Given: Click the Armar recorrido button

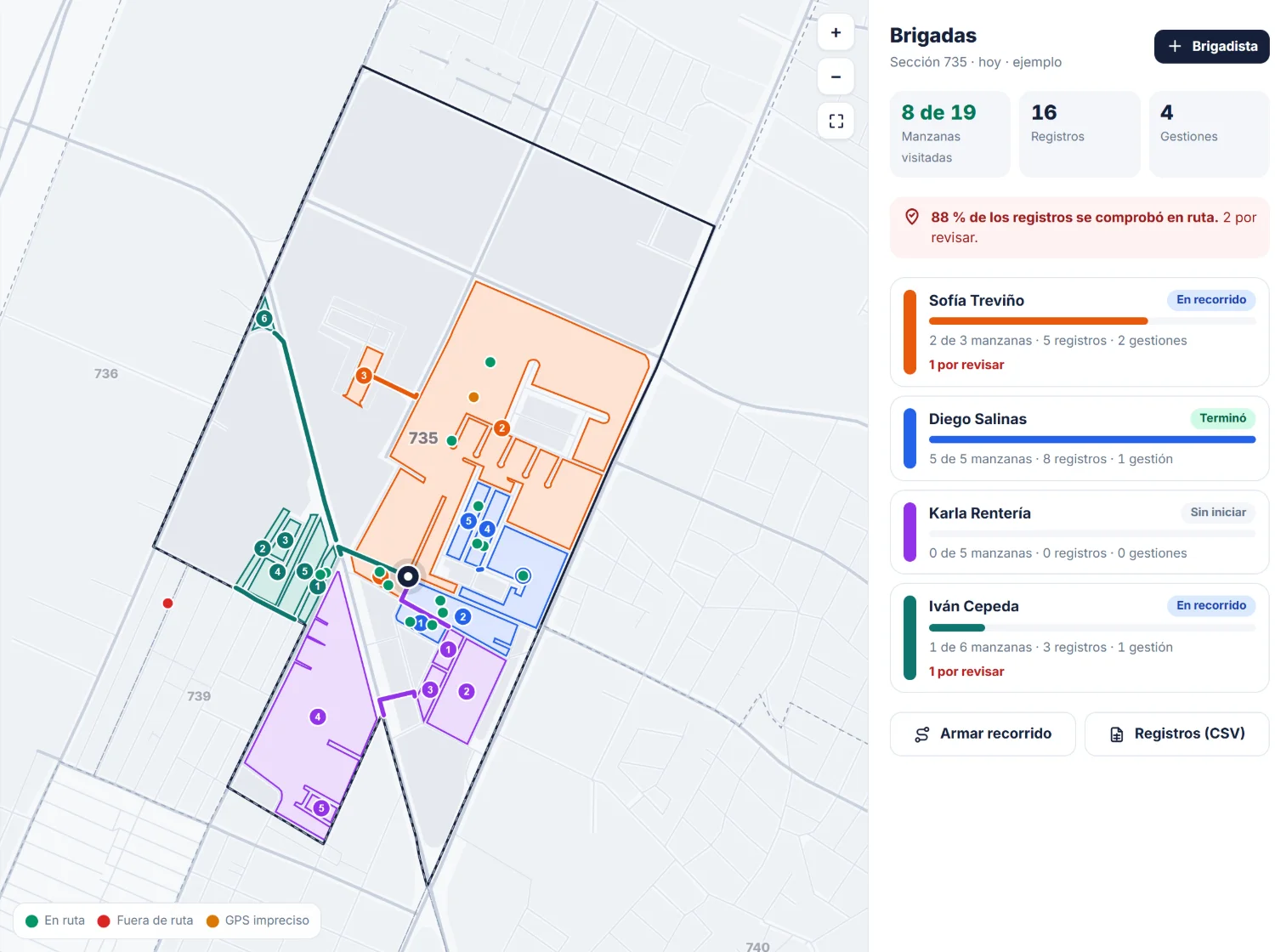Looking at the screenshot, I should pyautogui.click(x=983, y=734).
